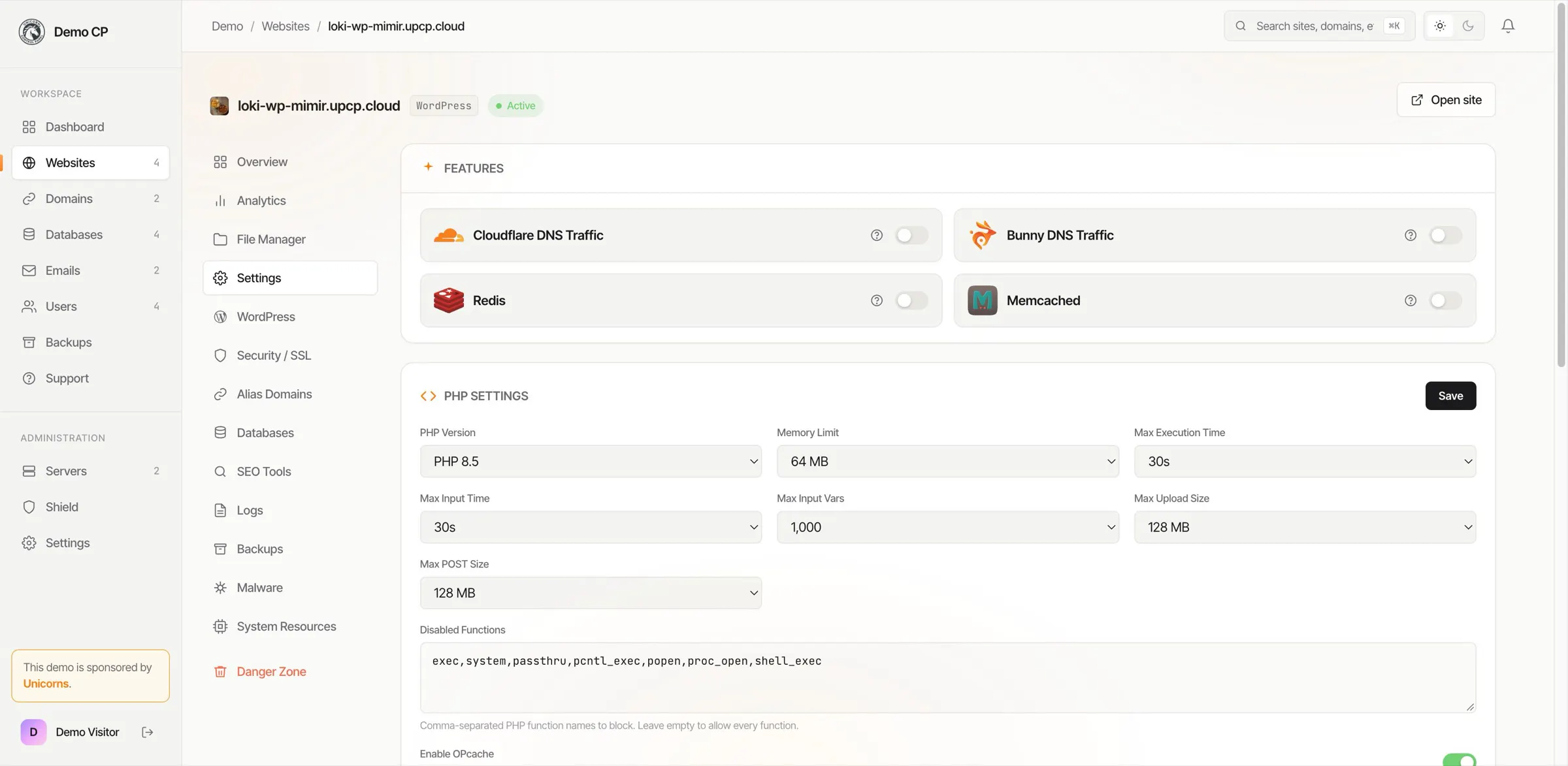Select light mode sun icon

coord(1440,26)
